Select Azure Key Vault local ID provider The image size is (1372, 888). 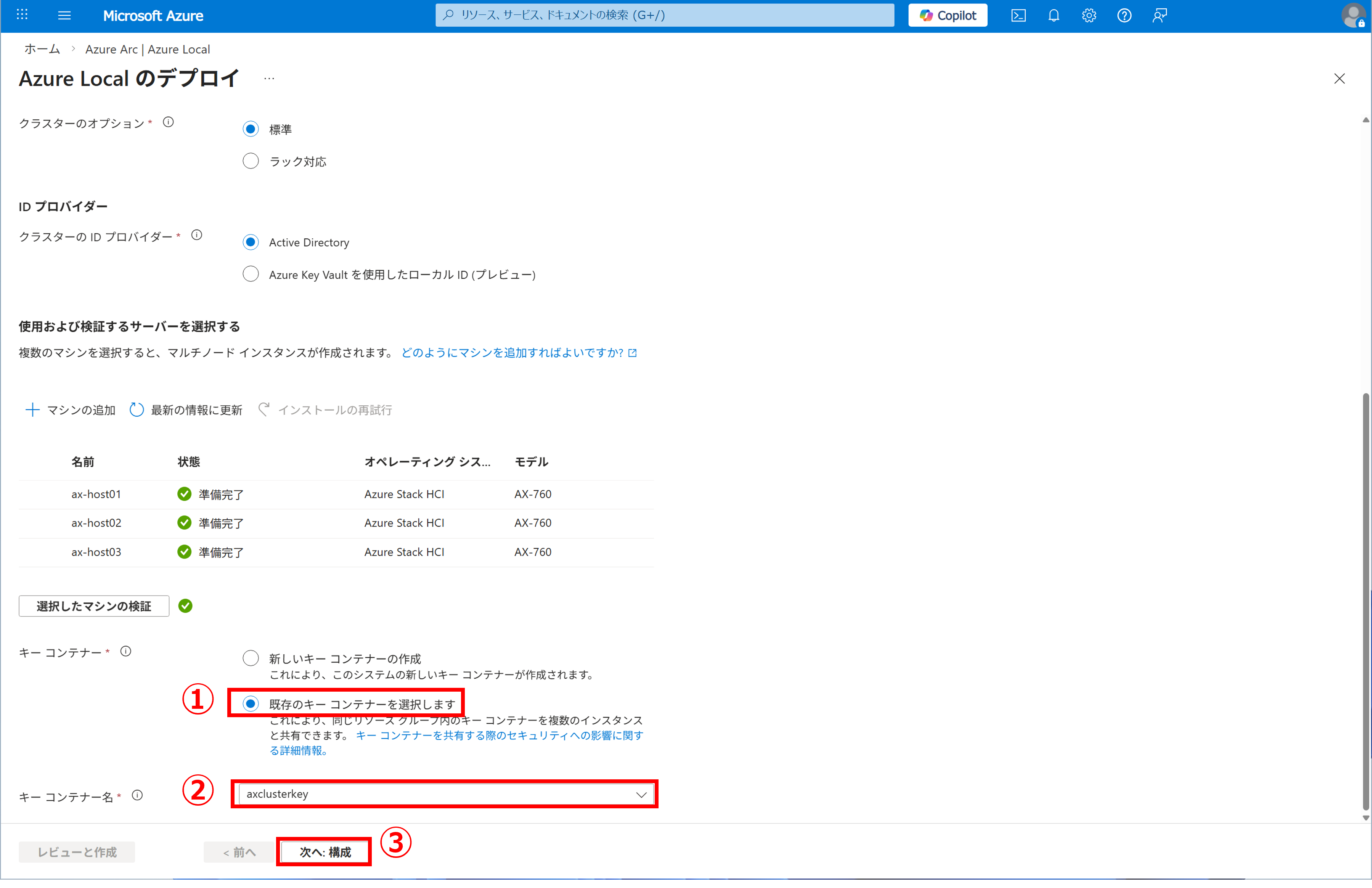tap(251, 274)
